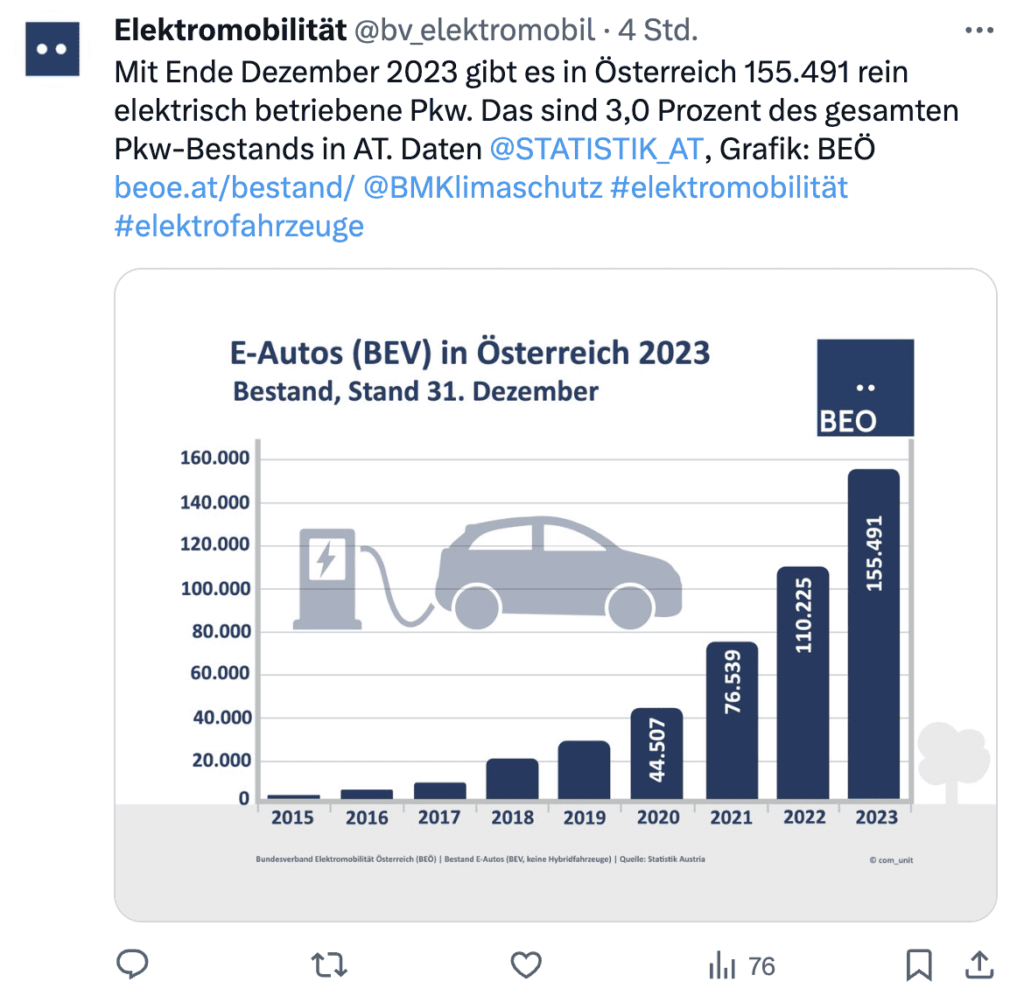View tweet analytics showing 76 views
The width and height of the screenshot is (1024, 1003).
[x=742, y=965]
